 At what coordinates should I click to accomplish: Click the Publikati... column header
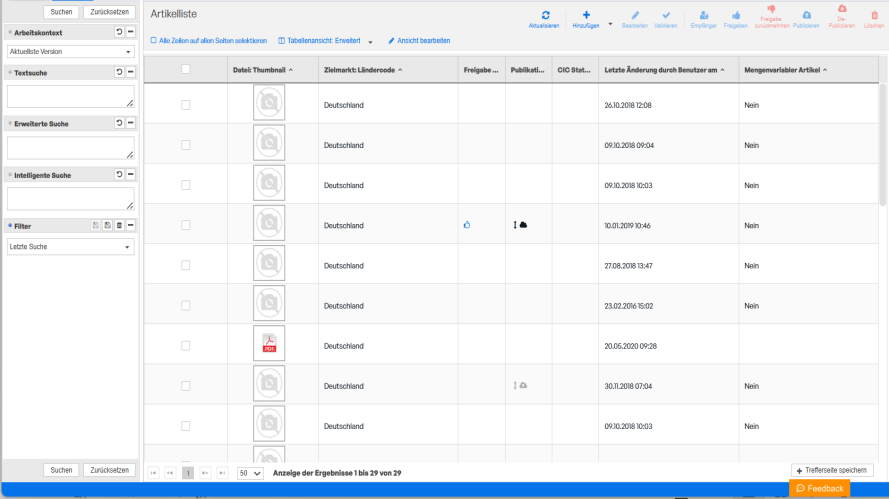point(527,70)
